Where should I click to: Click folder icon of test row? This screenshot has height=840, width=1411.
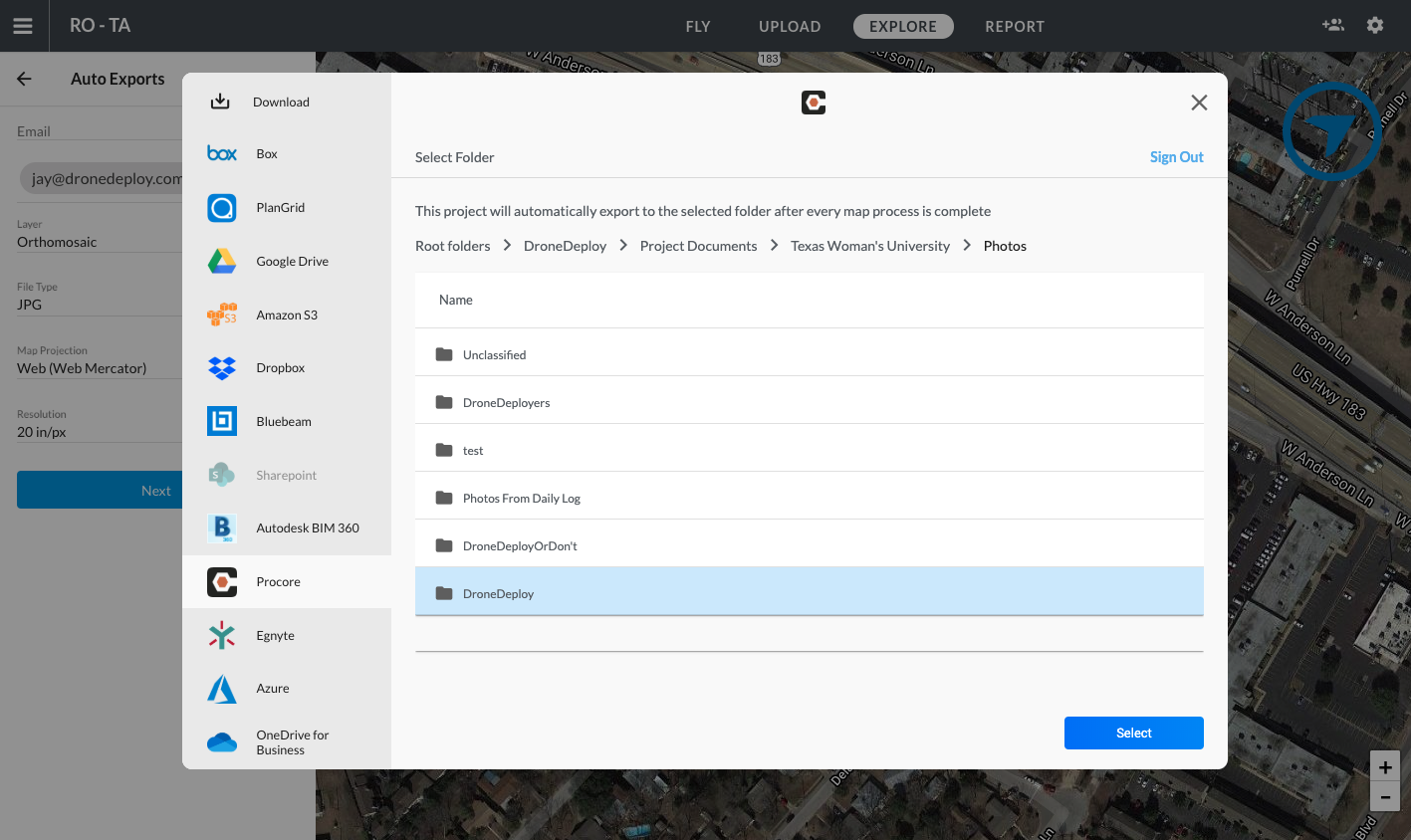(x=444, y=450)
